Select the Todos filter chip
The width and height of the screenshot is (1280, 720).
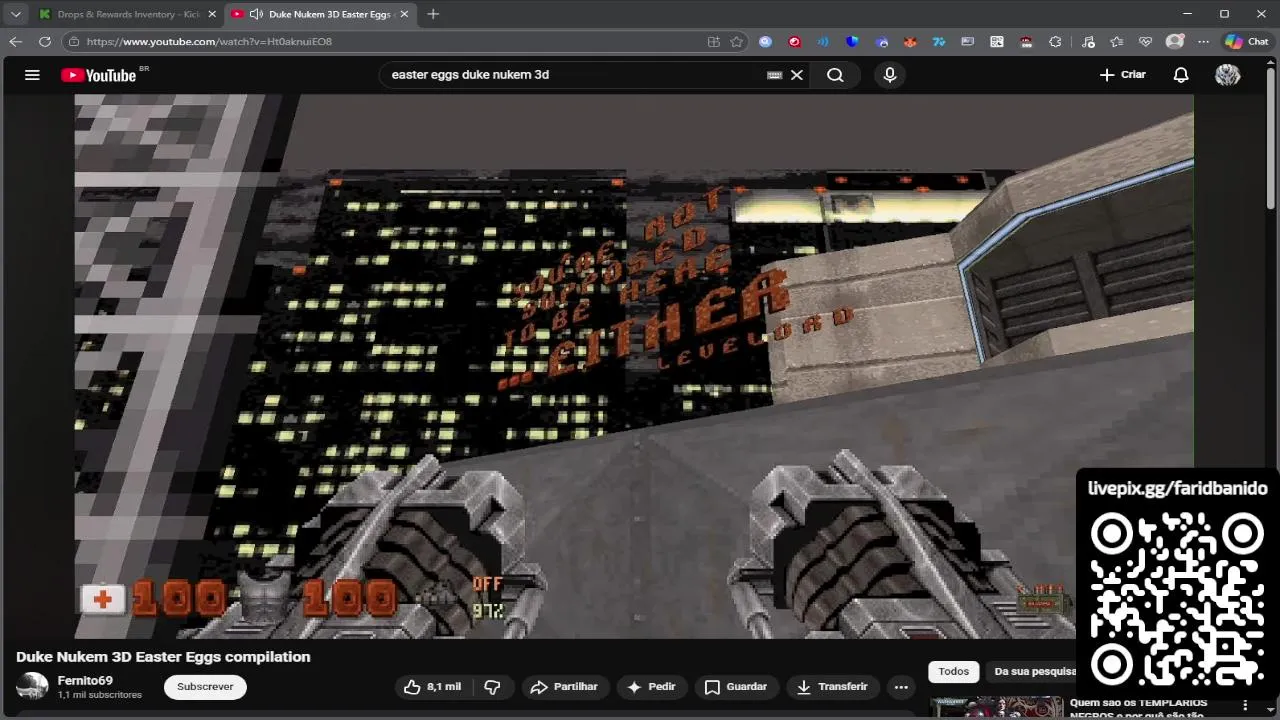pyautogui.click(x=953, y=672)
